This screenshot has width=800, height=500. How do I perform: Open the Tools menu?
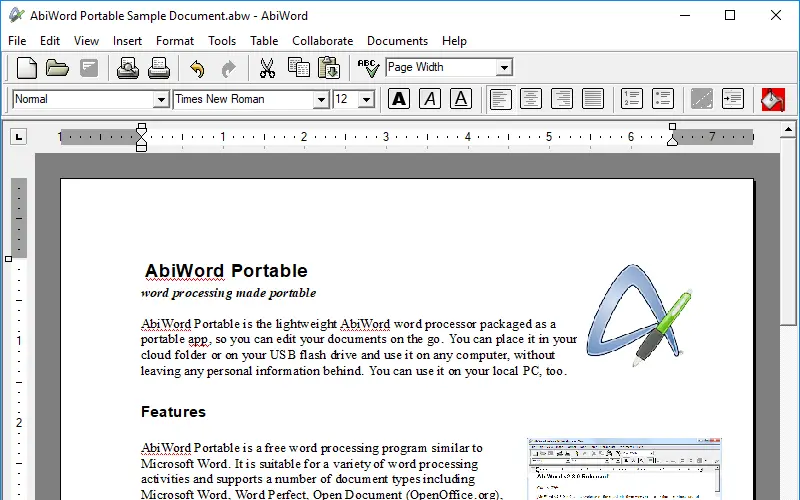222,41
